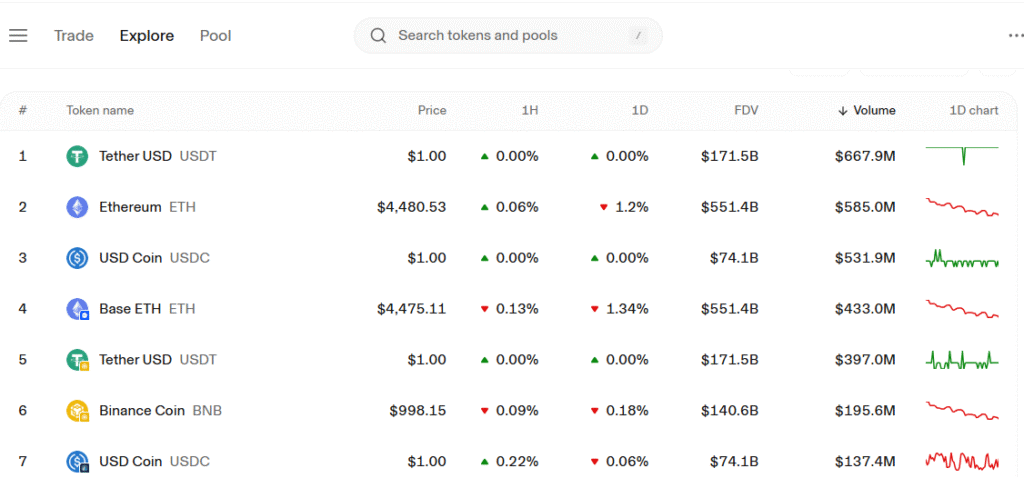
Task: Sort by 1D change column header
Action: 639,110
